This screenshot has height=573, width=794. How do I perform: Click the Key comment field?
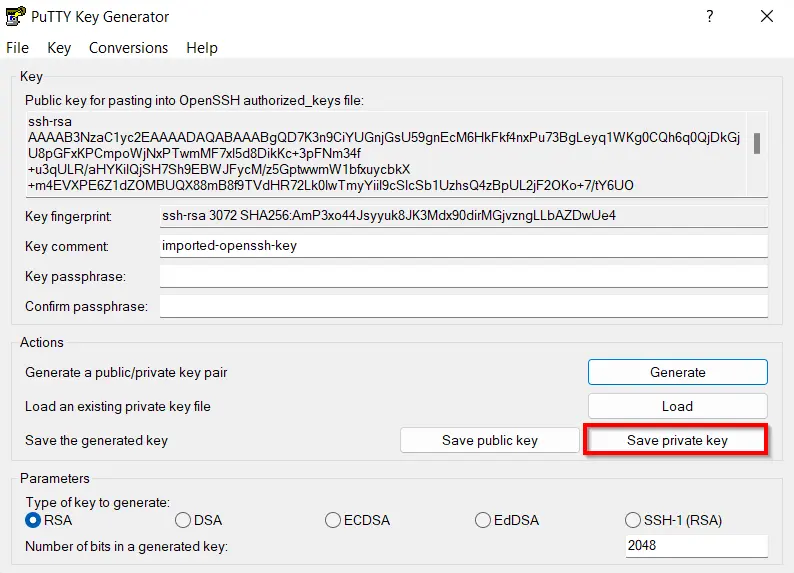coord(464,246)
